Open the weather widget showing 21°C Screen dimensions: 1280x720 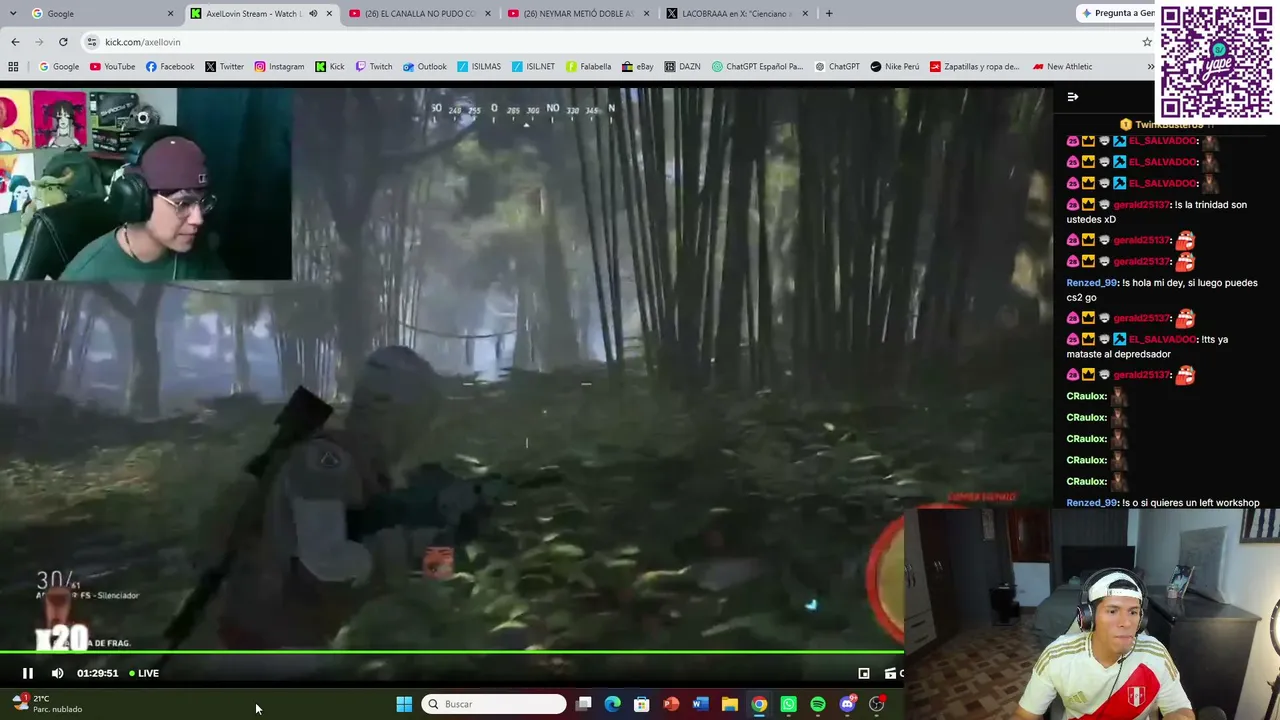tap(47, 704)
